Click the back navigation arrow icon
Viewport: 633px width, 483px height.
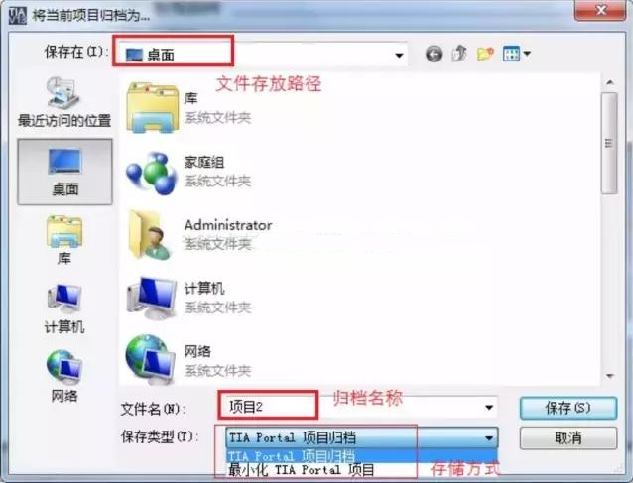point(434,54)
